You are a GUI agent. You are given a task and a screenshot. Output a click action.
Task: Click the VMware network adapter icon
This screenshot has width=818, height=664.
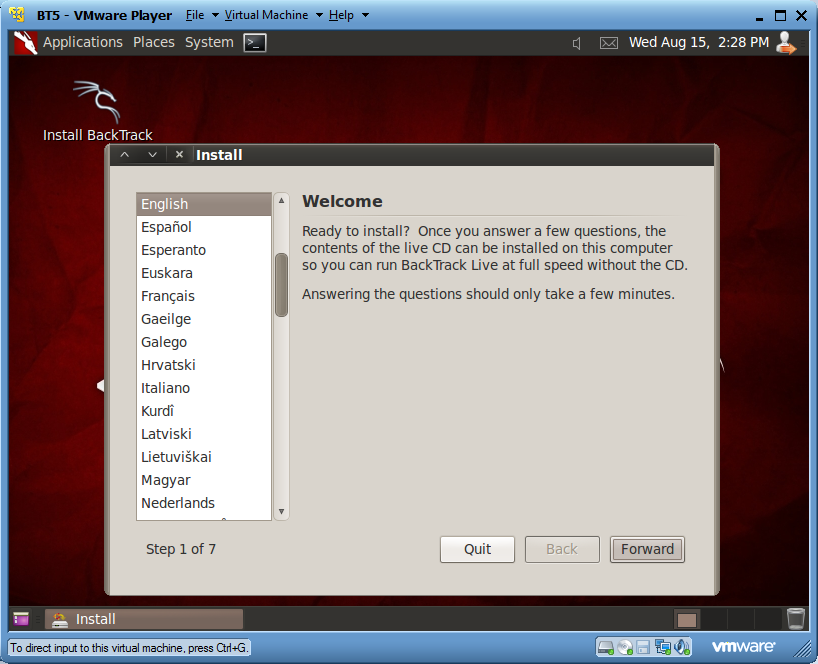(x=663, y=647)
